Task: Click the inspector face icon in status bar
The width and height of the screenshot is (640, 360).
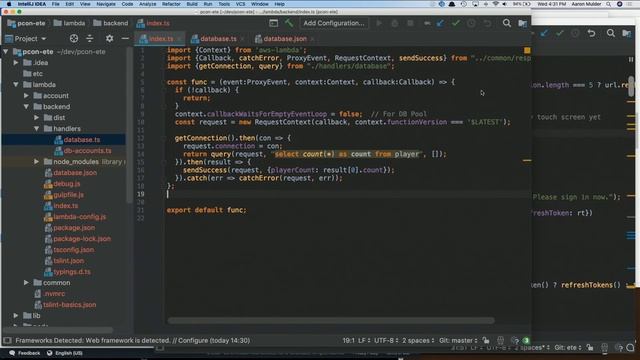Action: (500, 340)
